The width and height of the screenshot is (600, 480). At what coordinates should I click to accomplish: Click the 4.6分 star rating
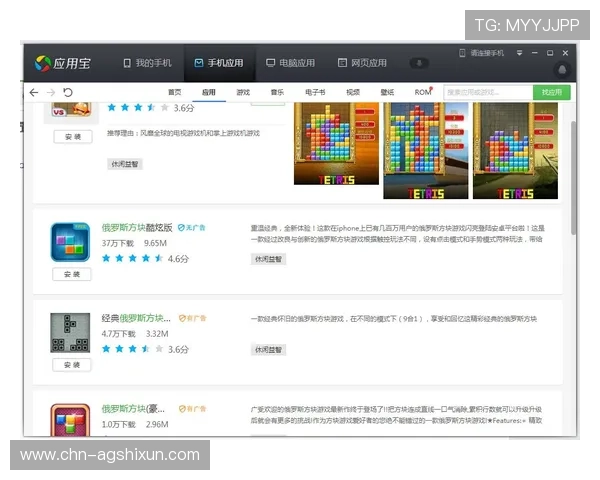click(x=145, y=259)
